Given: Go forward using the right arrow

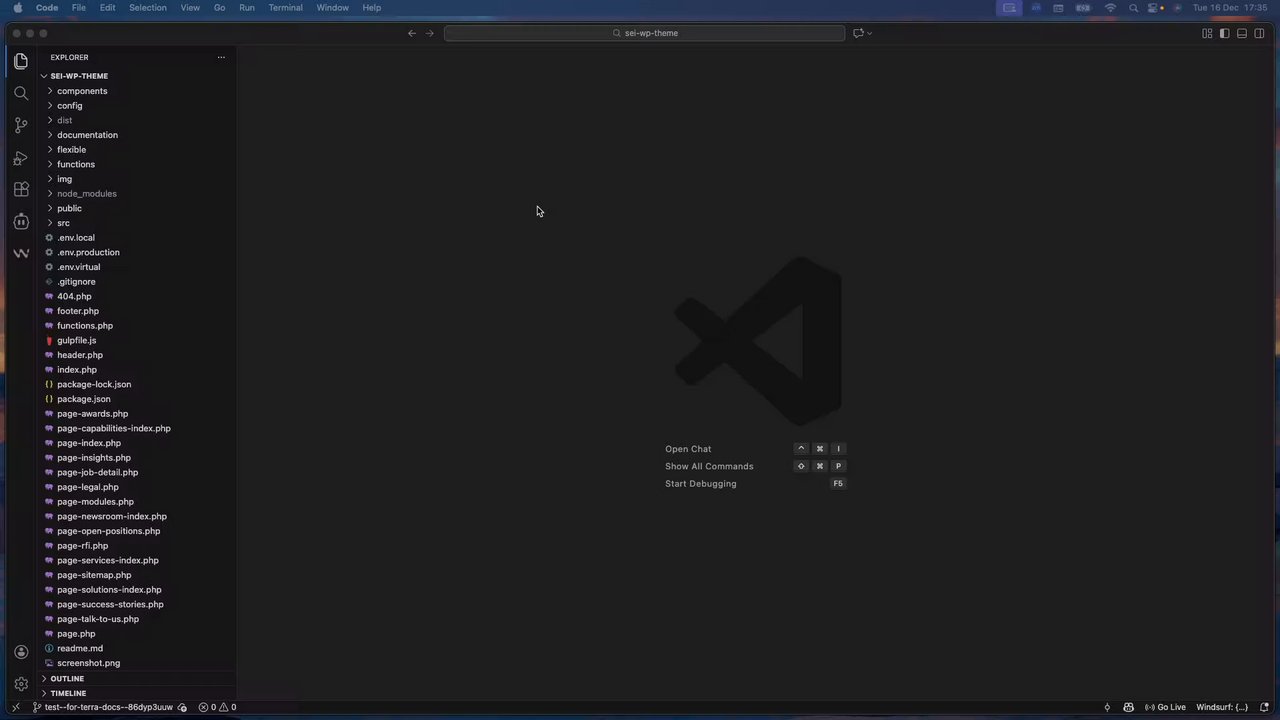Looking at the screenshot, I should (430, 33).
